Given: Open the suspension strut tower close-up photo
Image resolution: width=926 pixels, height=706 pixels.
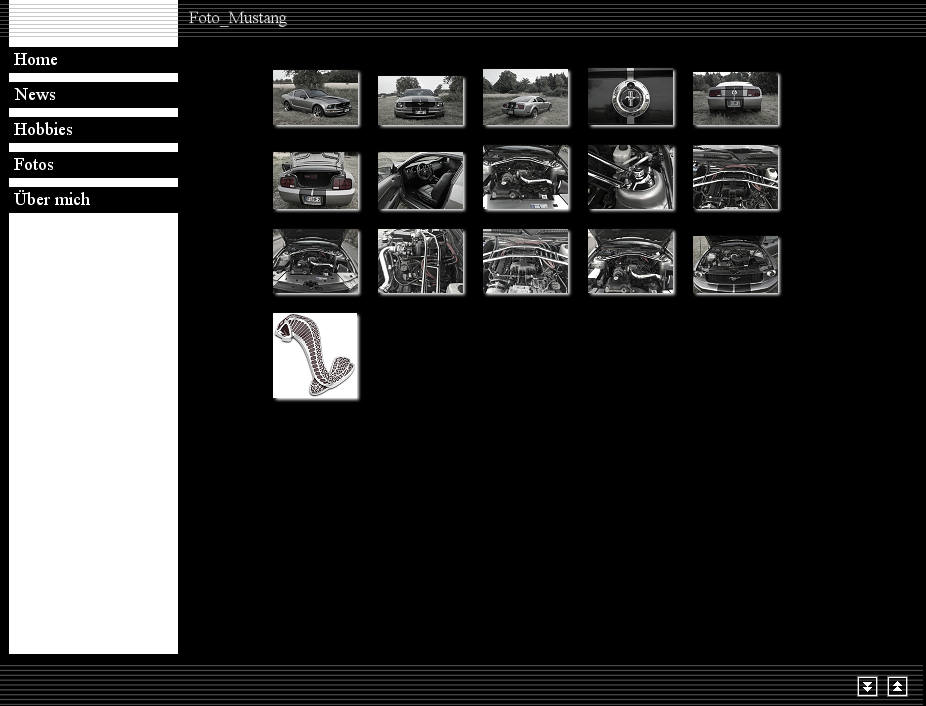Looking at the screenshot, I should pyautogui.click(x=630, y=177).
